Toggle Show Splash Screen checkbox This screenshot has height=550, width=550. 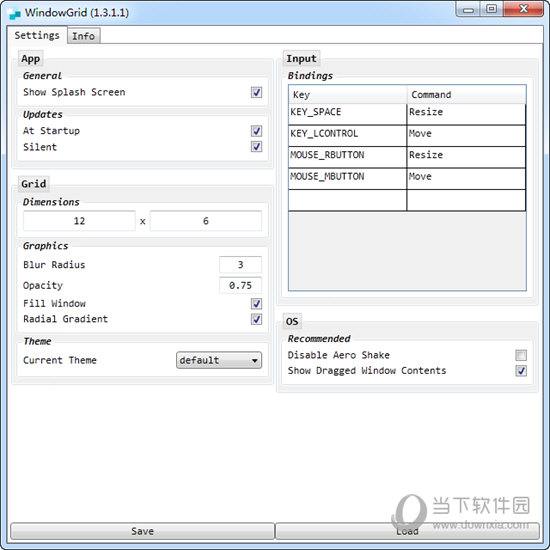point(256,93)
